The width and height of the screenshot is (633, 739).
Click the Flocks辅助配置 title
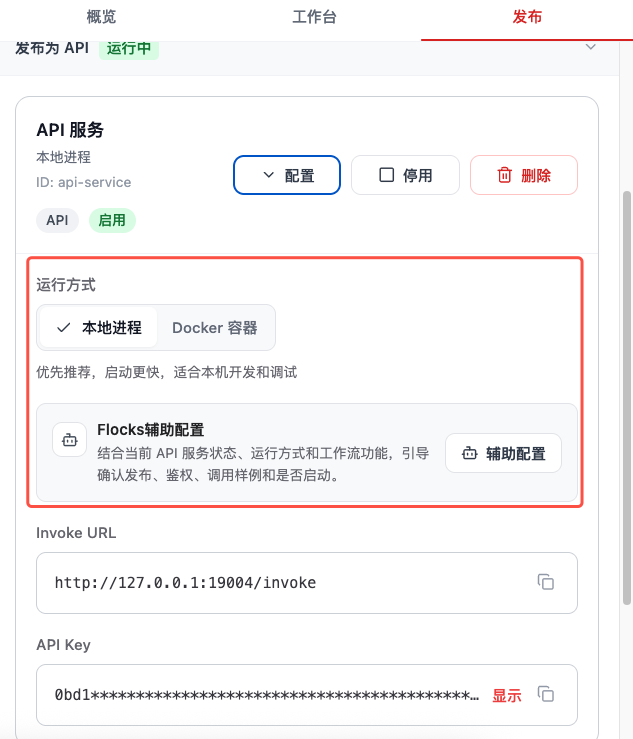coord(150,430)
